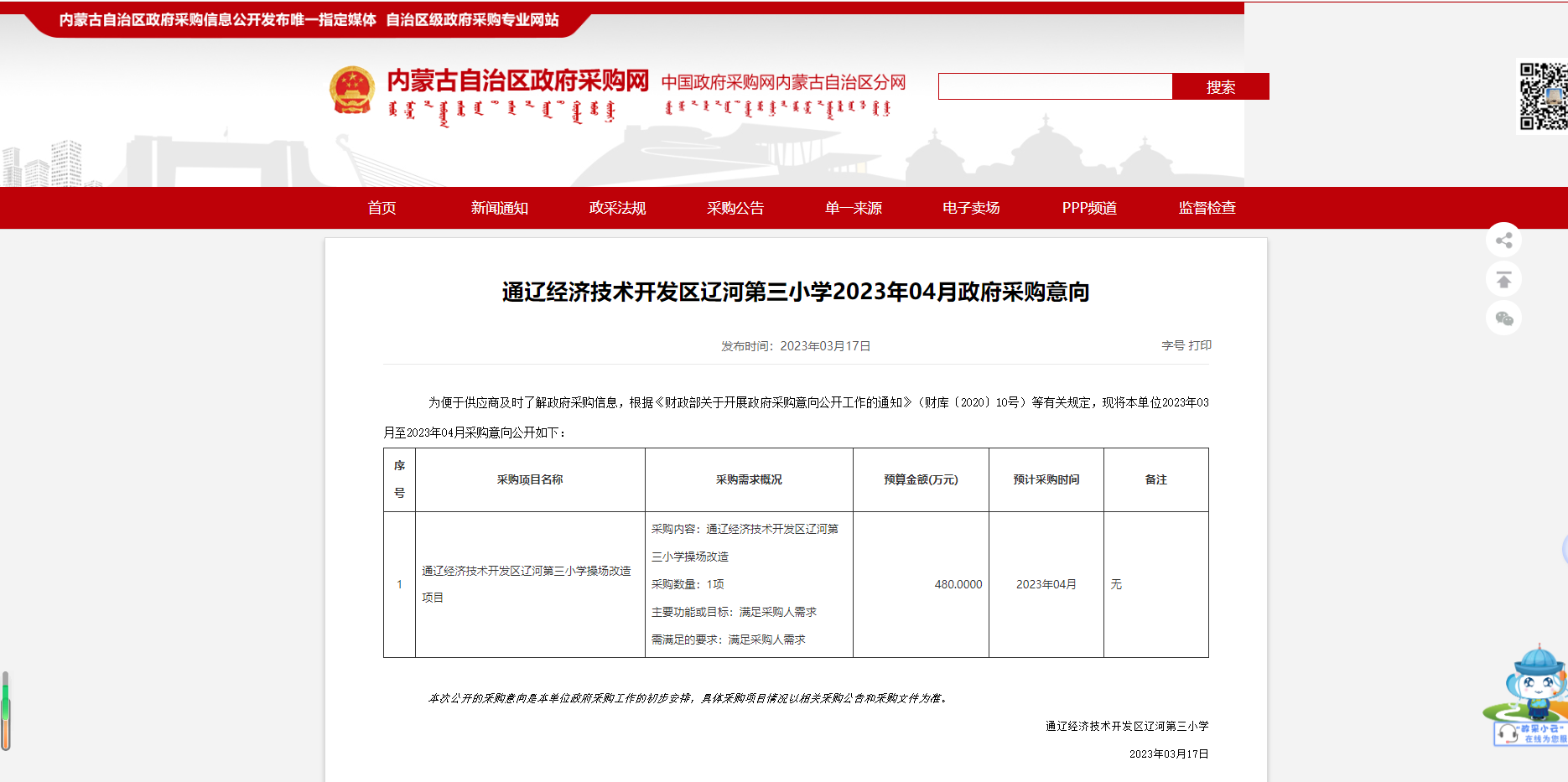Image resolution: width=1568 pixels, height=782 pixels.
Task: Click the 搜索 search button
Action: tap(1220, 86)
